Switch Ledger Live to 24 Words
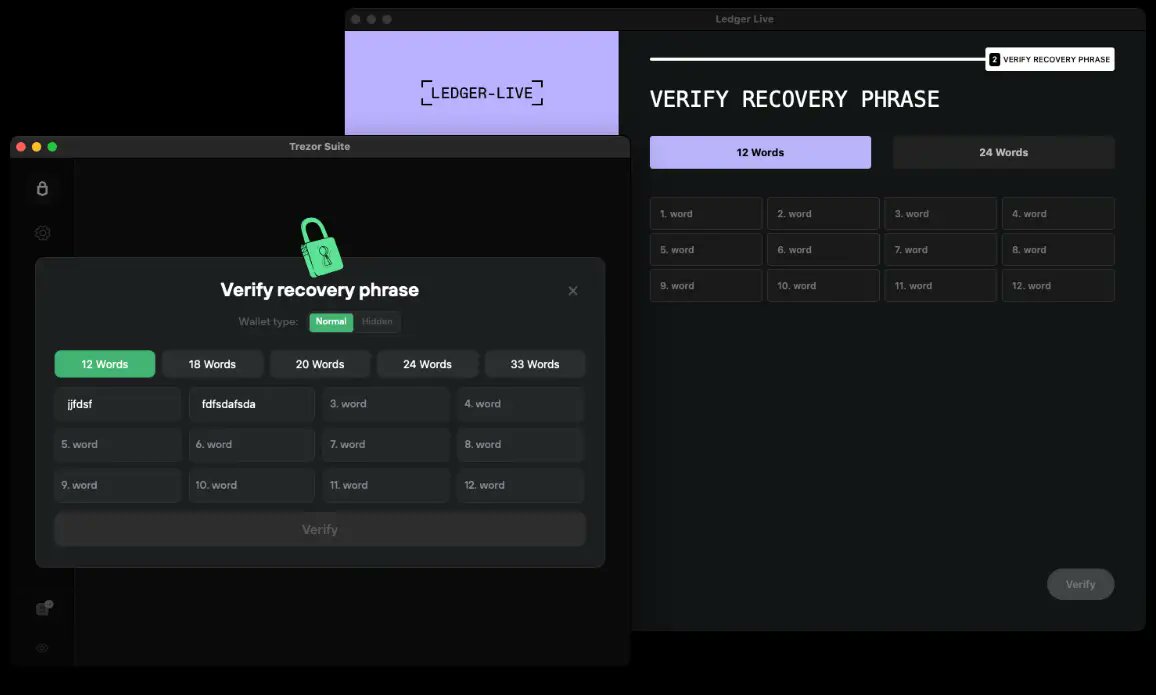The image size is (1156, 695). tap(1003, 152)
